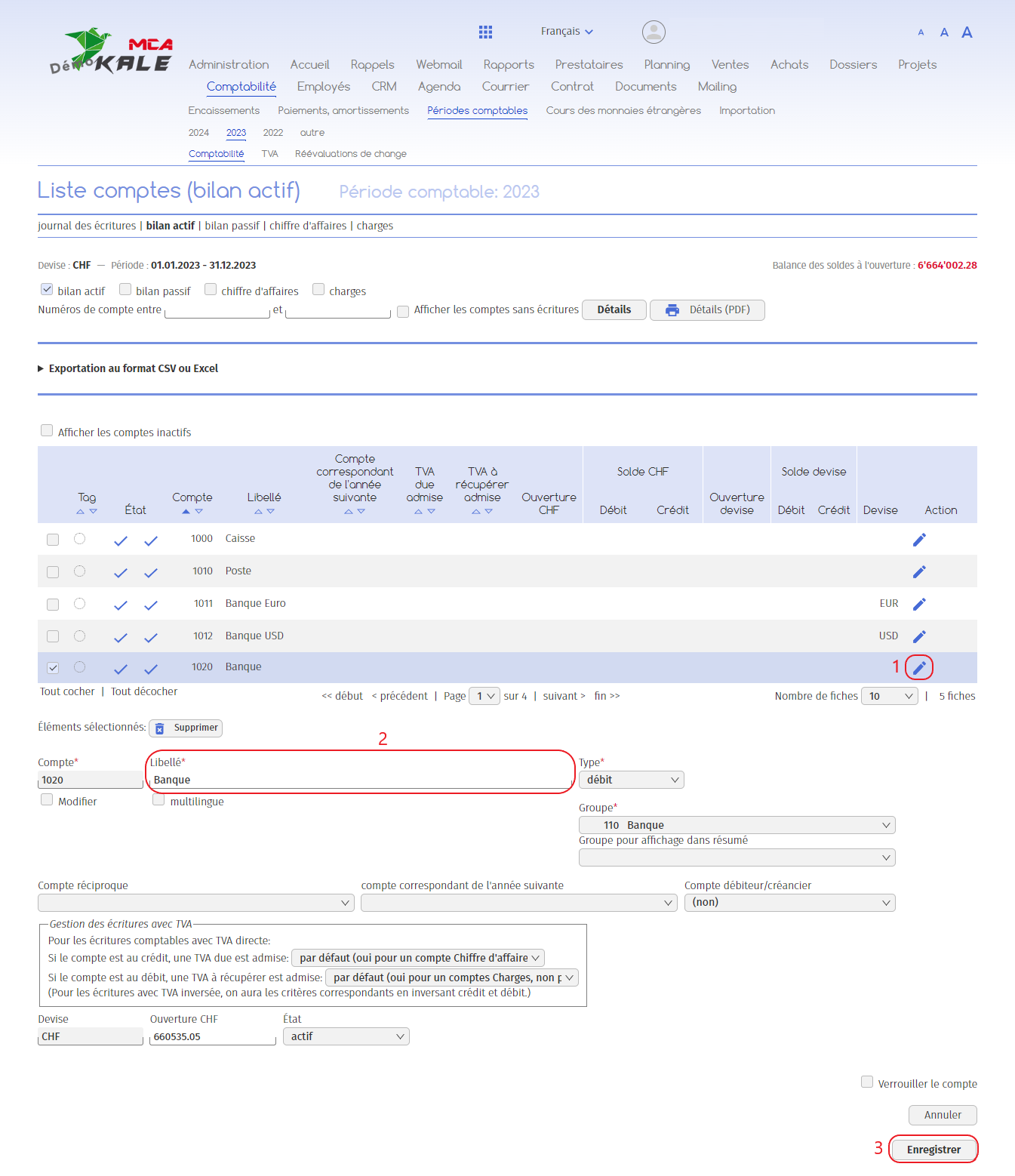1015x1176 pixels.
Task: Open the Ventes menu
Action: tap(730, 65)
